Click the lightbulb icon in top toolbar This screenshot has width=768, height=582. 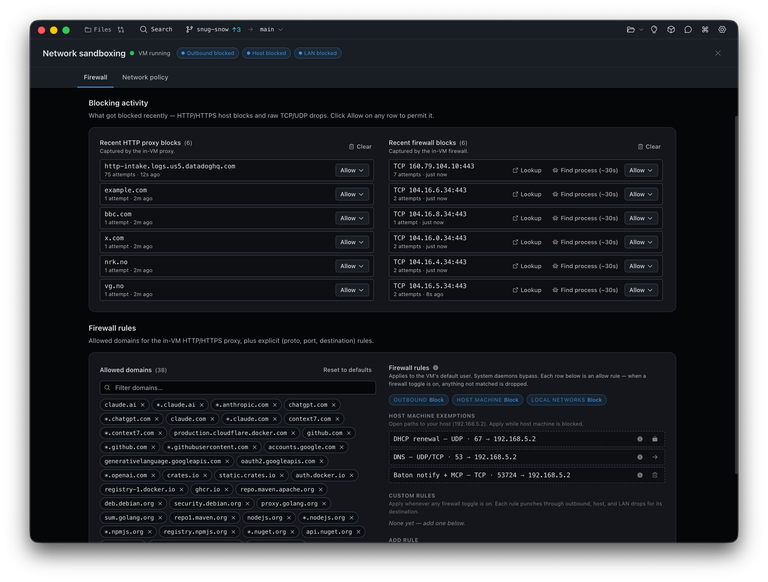[x=654, y=30]
